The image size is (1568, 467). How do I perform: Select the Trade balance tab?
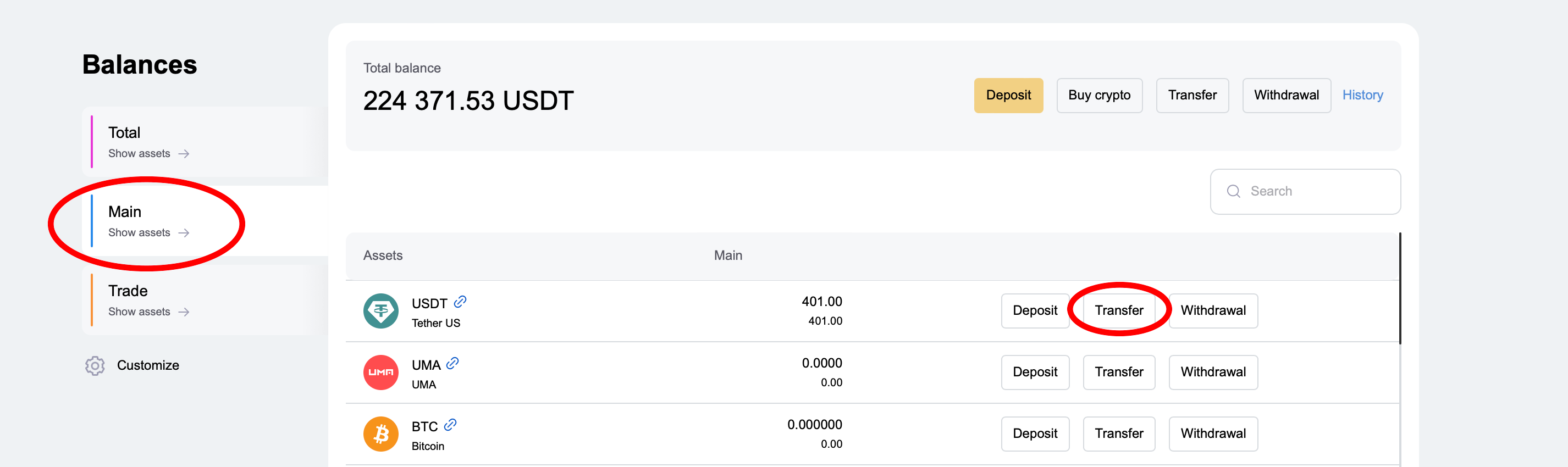coord(128,291)
